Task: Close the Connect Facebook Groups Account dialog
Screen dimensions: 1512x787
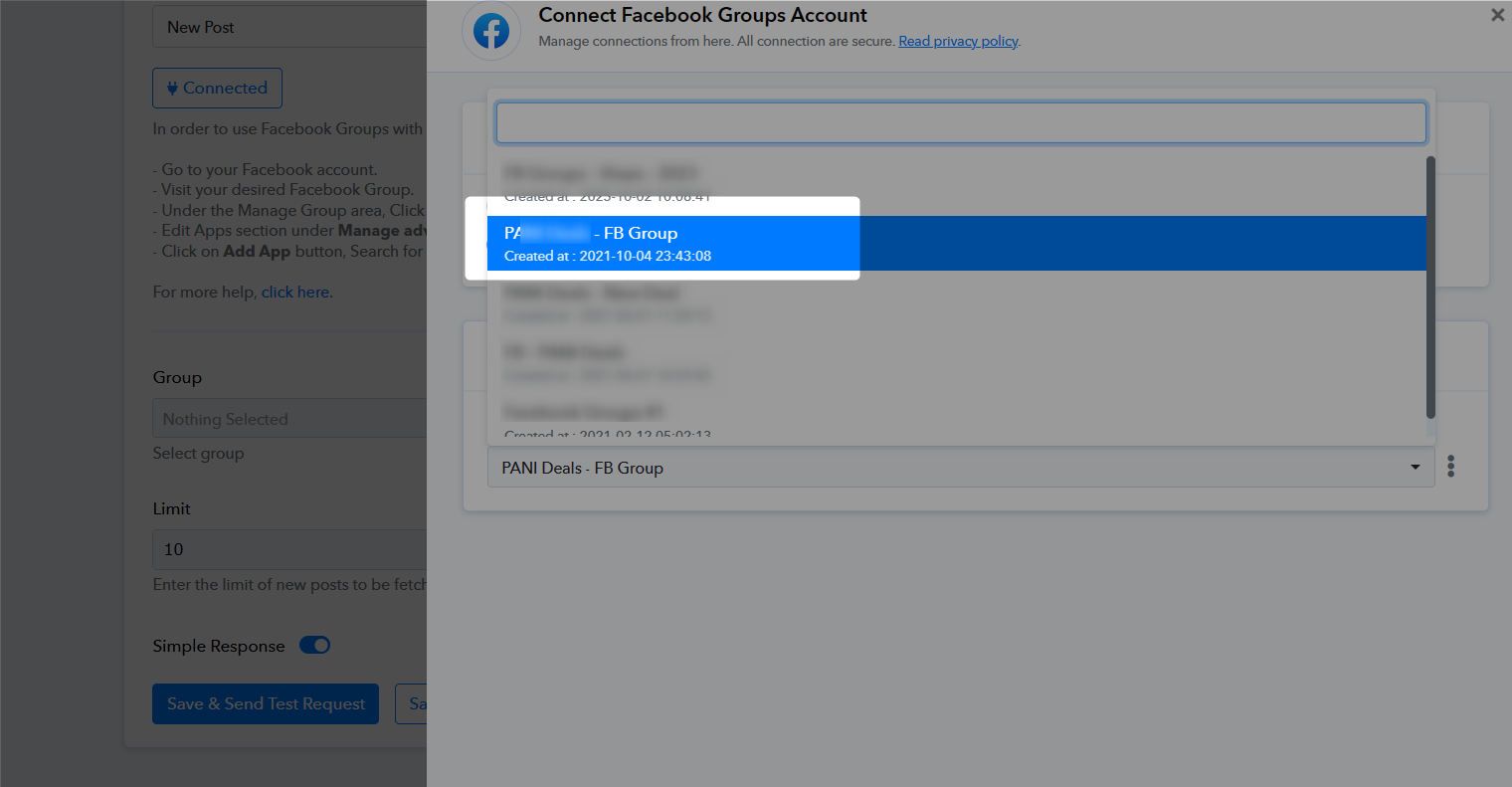Action: [x=1497, y=15]
